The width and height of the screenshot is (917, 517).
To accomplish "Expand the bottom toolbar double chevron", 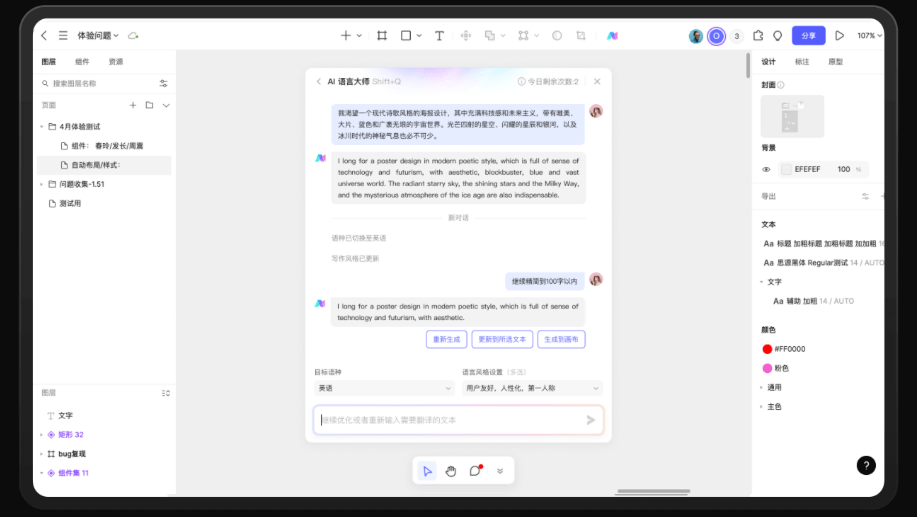I will [x=500, y=471].
